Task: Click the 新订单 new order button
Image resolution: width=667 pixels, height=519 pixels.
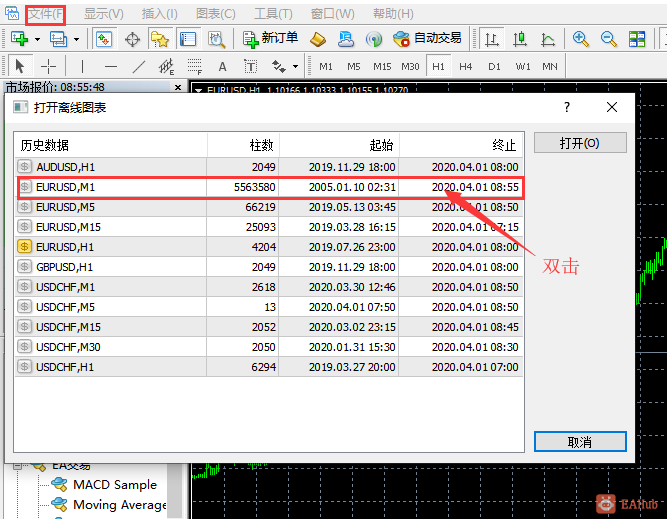Action: pyautogui.click(x=270, y=39)
